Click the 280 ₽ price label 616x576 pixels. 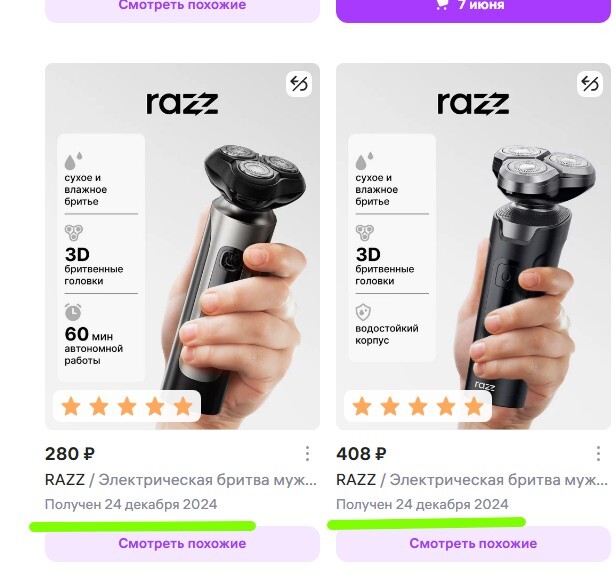(70, 454)
